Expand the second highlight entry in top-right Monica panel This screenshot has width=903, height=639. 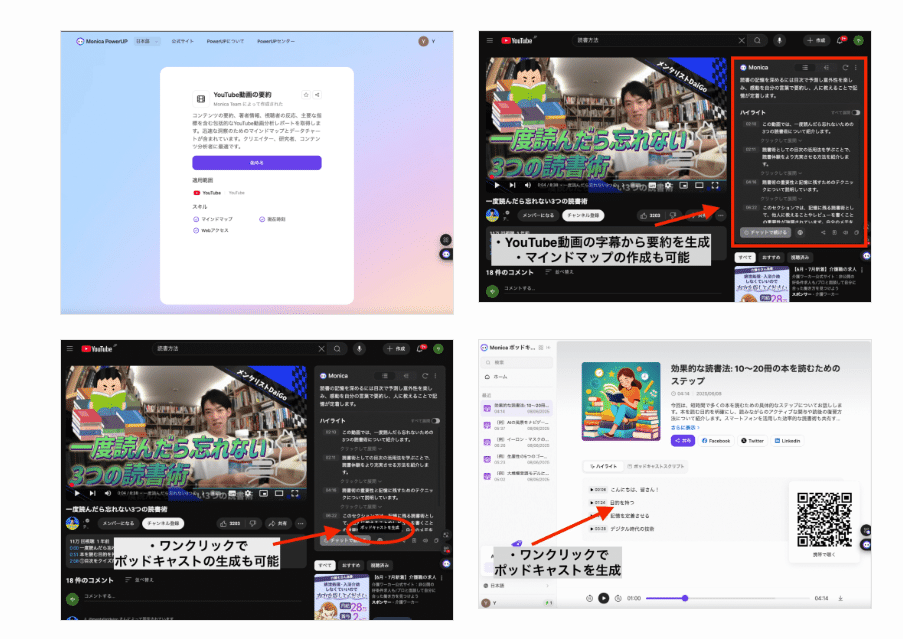pyautogui.click(x=781, y=173)
